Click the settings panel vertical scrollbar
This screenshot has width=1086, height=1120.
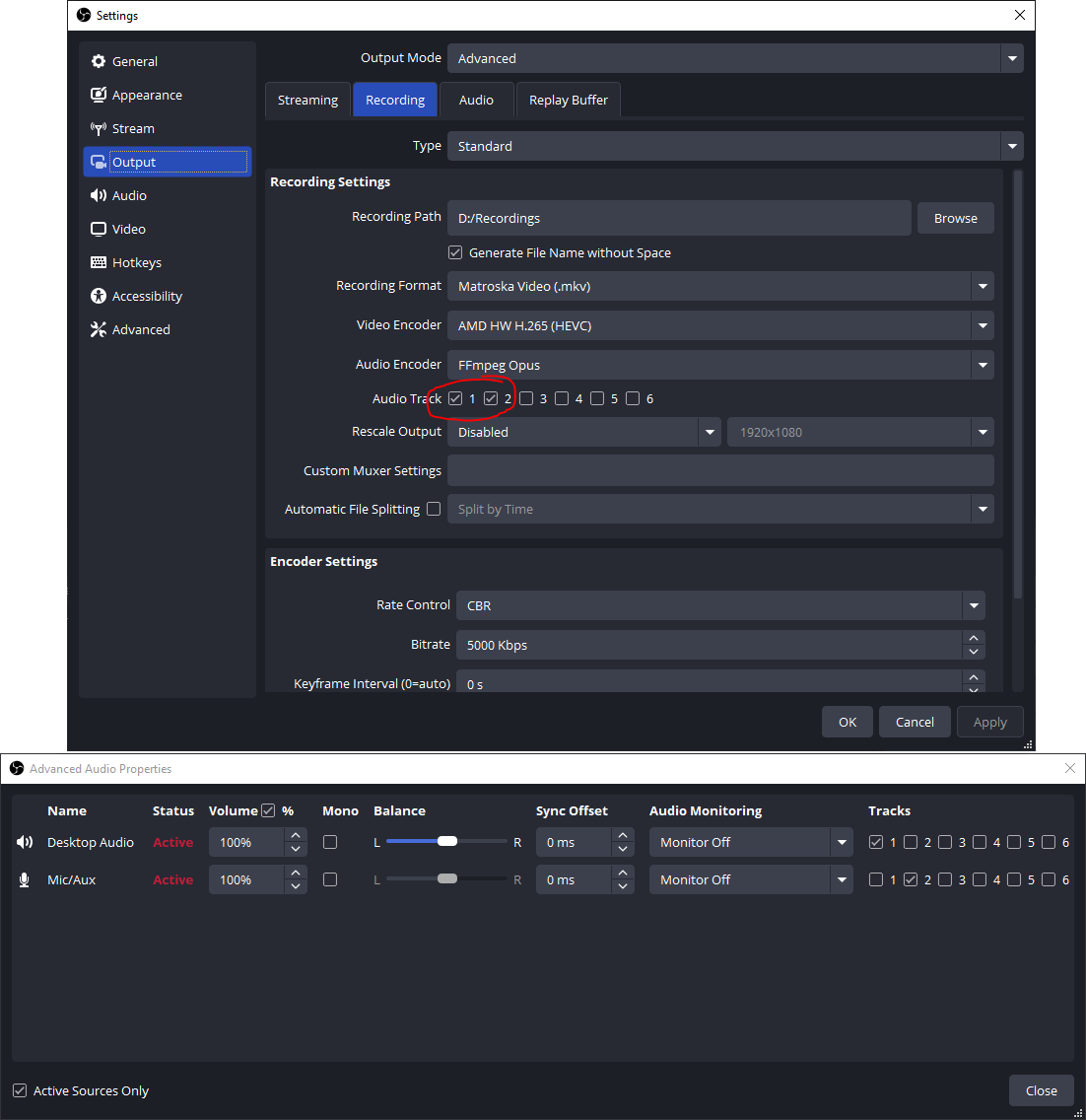point(1018,385)
